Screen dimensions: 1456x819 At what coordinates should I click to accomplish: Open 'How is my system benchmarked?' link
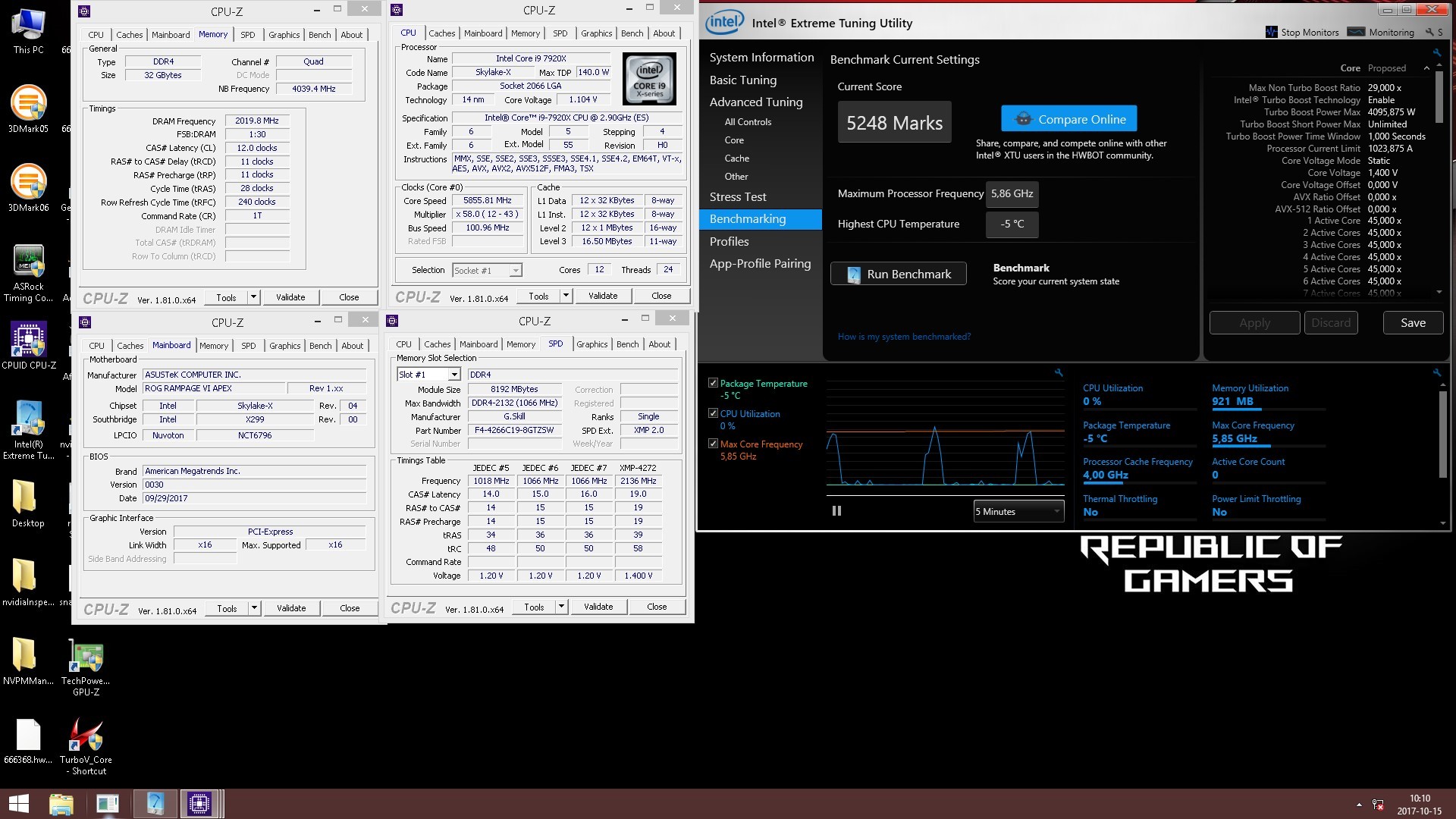pos(904,337)
